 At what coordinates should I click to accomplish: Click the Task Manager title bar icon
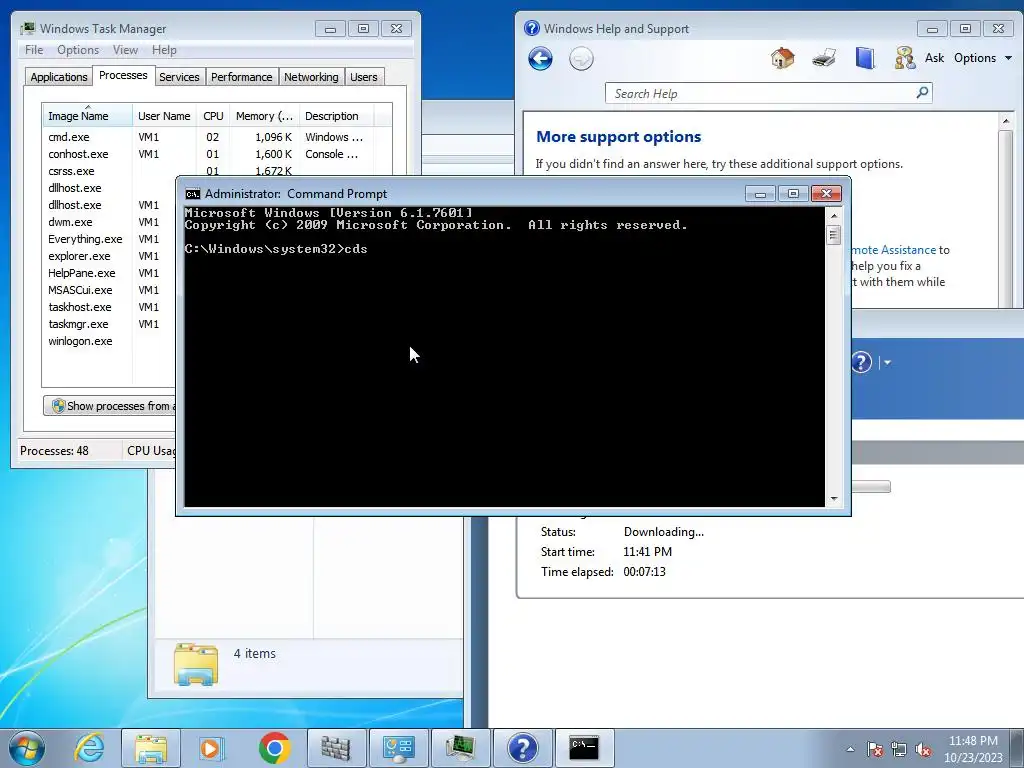pos(27,29)
